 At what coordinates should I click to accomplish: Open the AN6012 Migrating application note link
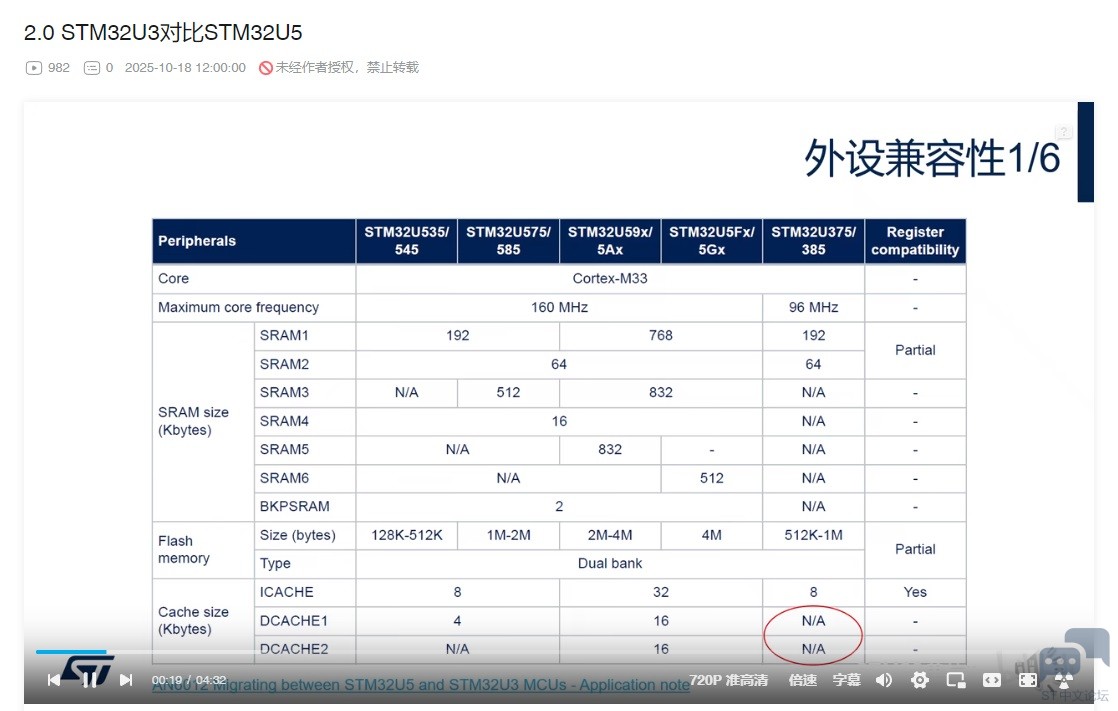coord(421,685)
